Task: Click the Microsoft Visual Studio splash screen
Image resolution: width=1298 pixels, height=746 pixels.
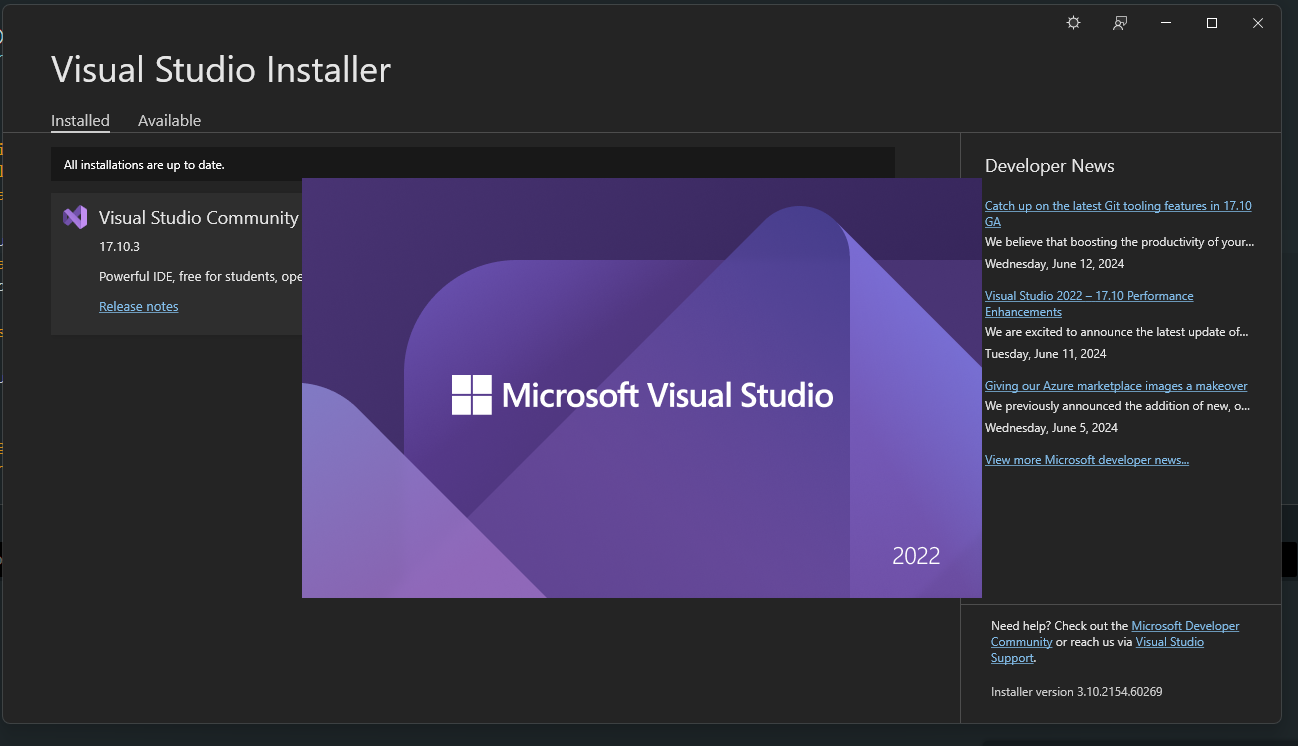Action: pos(642,388)
